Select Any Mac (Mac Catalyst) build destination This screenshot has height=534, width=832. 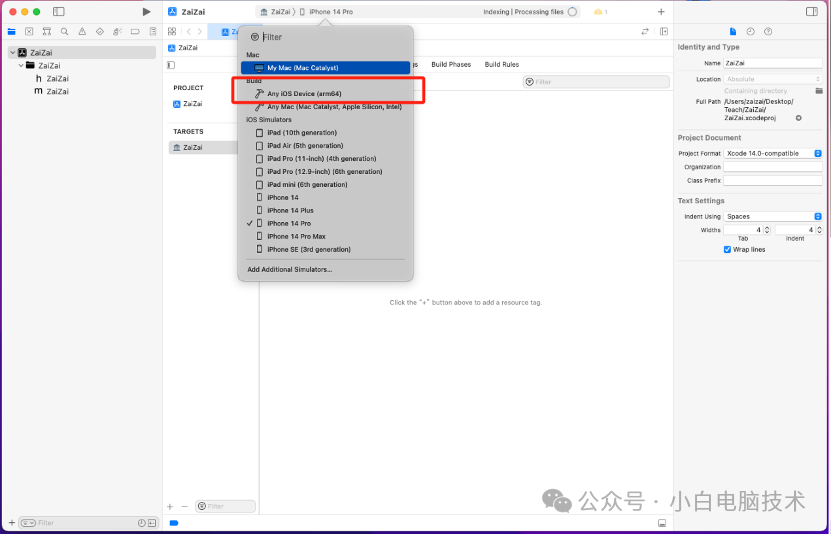click(x=325, y=107)
